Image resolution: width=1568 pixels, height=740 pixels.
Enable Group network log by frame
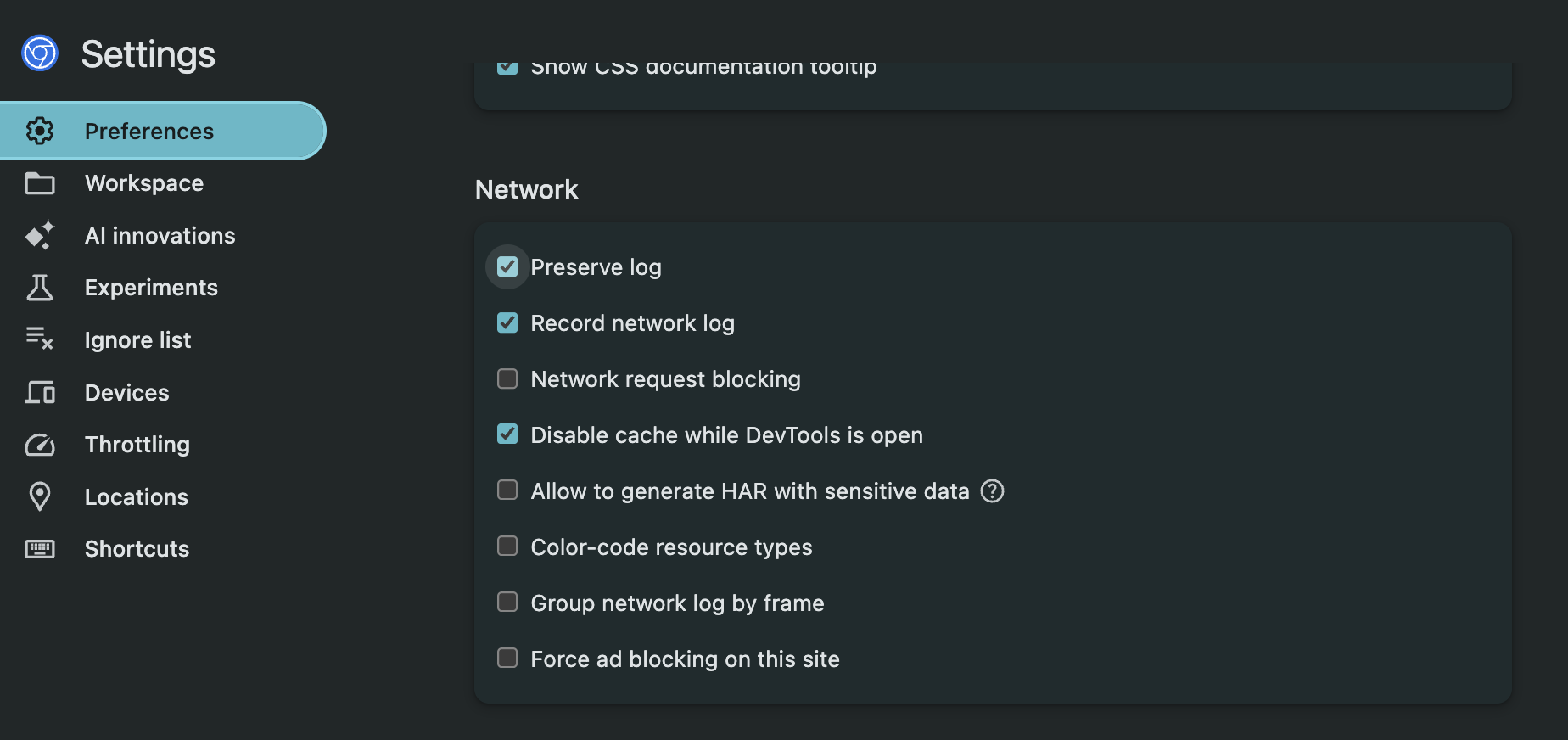click(507, 602)
